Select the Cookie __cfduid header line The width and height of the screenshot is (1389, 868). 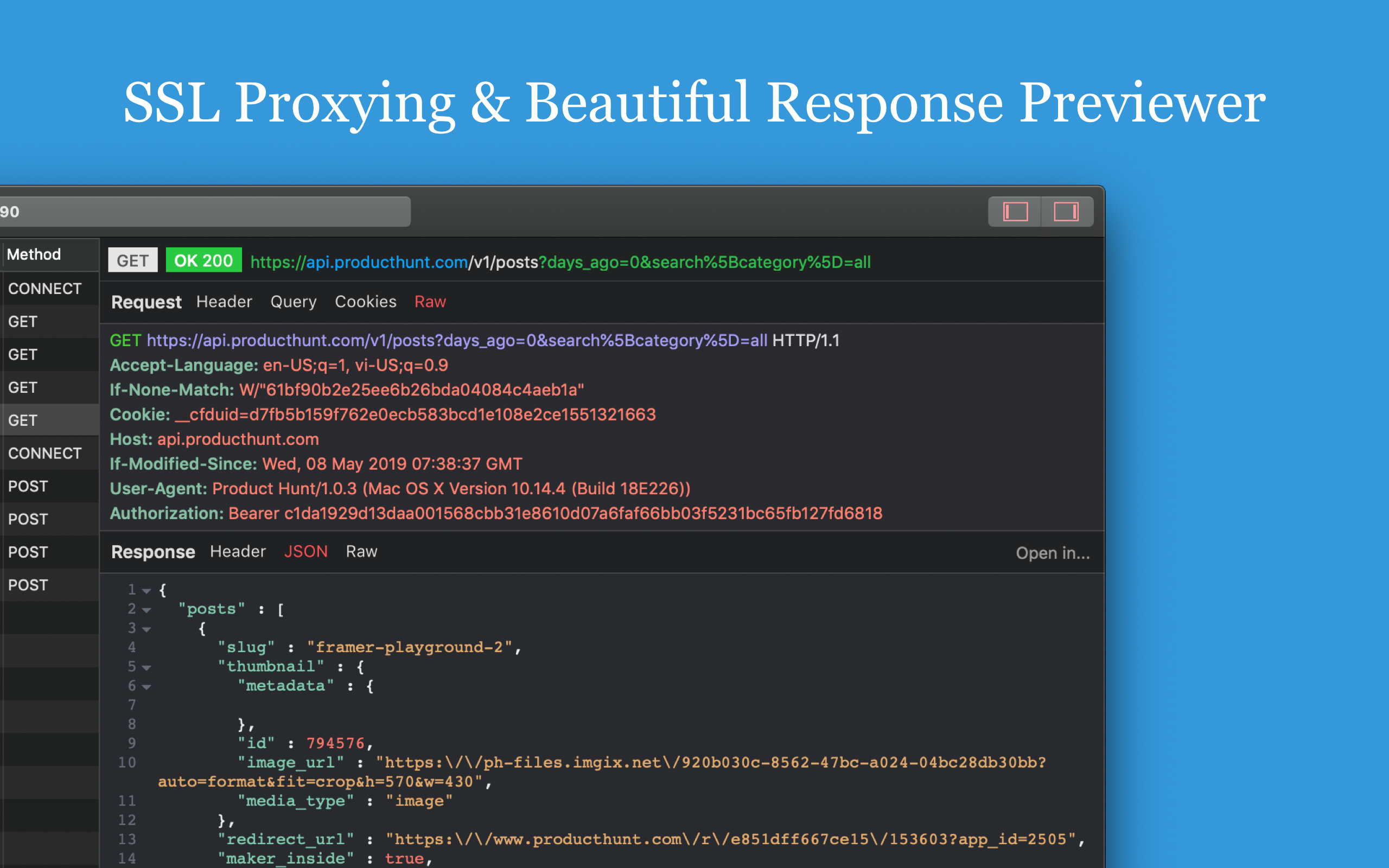(x=383, y=414)
